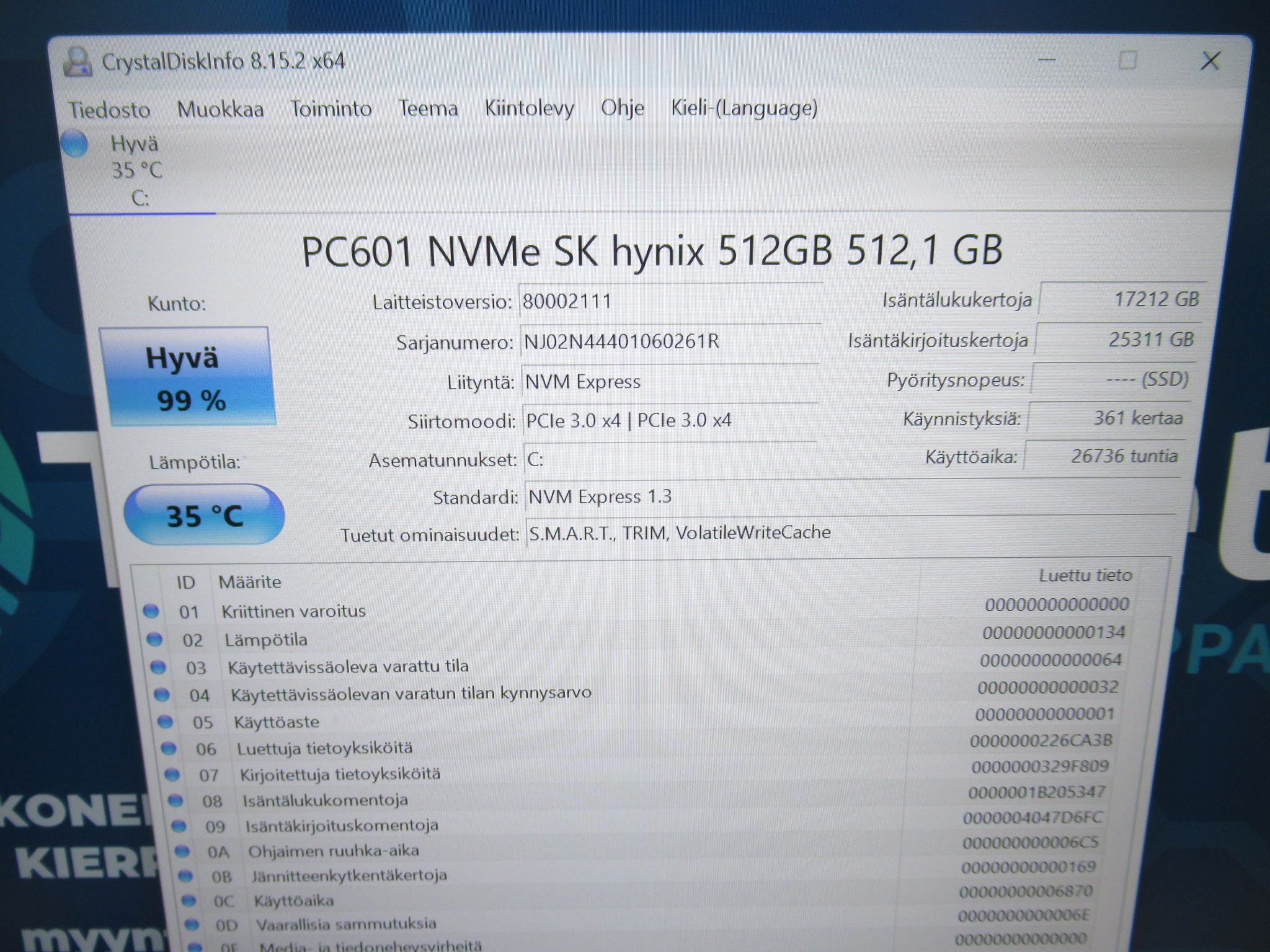1270x952 pixels.
Task: Open the Ohje menu
Action: point(623,108)
